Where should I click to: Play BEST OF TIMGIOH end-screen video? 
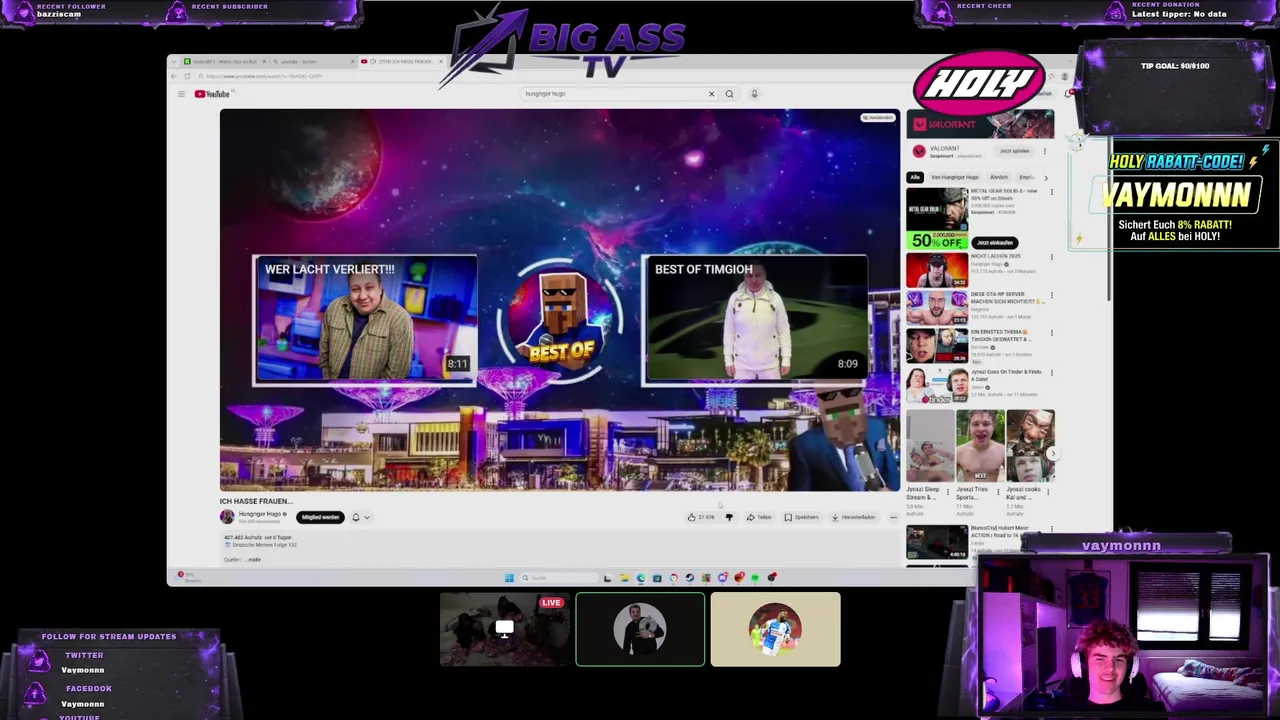pos(755,320)
